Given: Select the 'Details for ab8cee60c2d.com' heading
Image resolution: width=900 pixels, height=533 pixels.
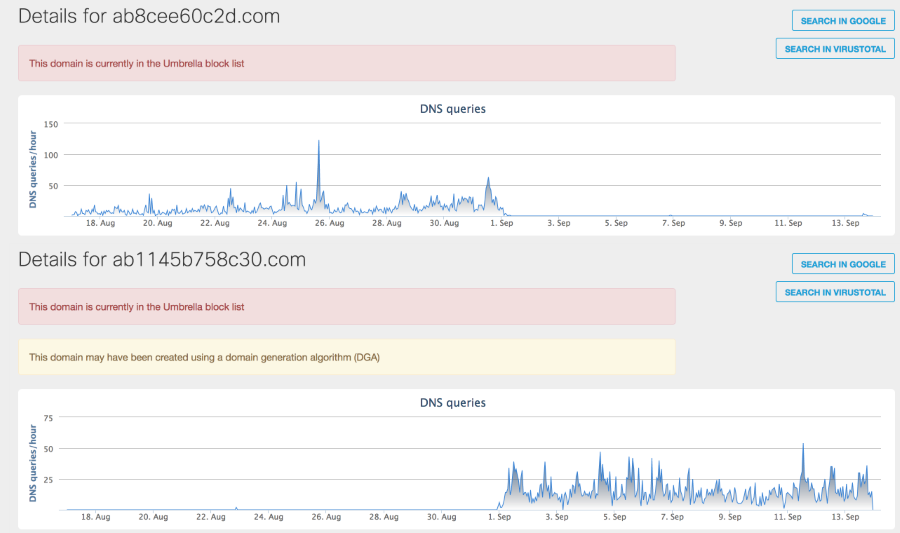Looking at the screenshot, I should 149,17.
